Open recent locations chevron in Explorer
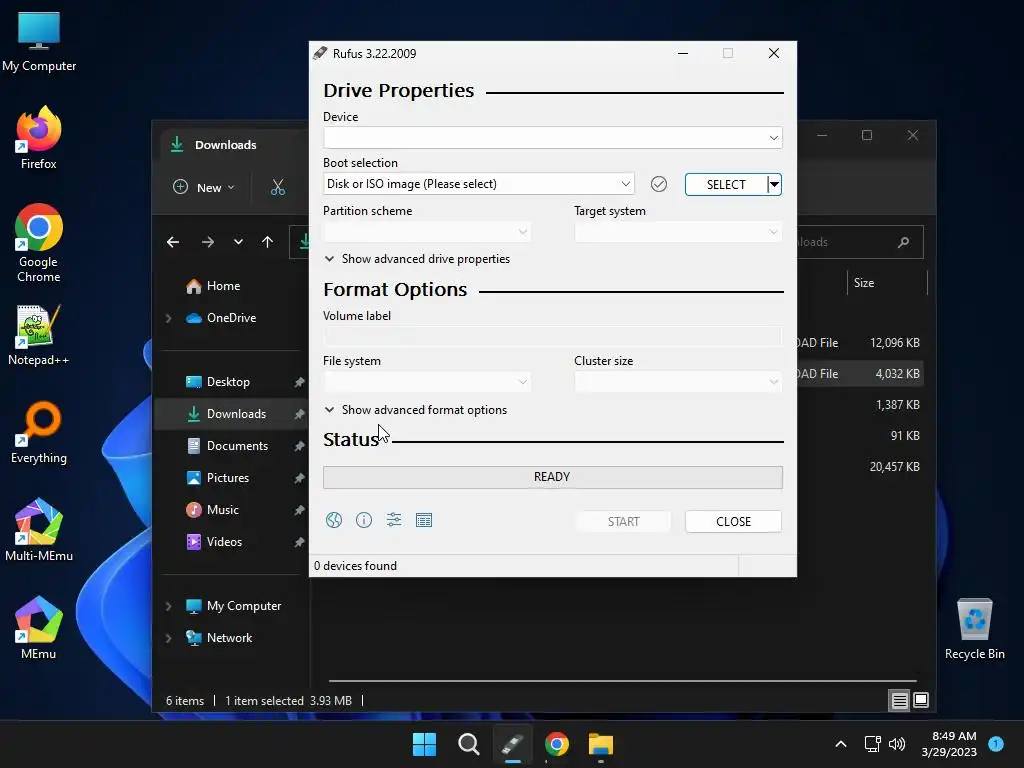The height and width of the screenshot is (768, 1024). pos(238,242)
